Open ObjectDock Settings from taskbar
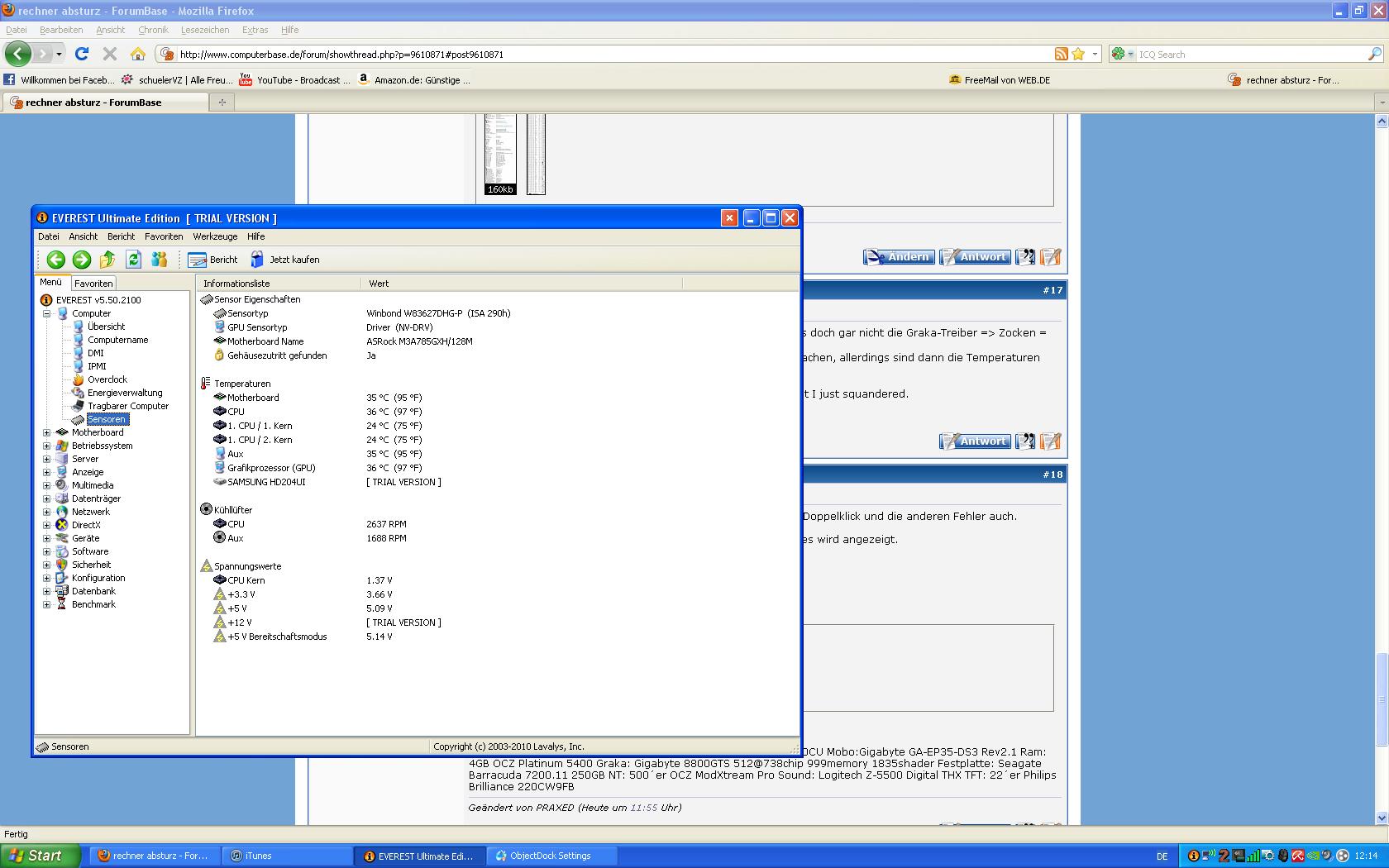 [x=551, y=856]
